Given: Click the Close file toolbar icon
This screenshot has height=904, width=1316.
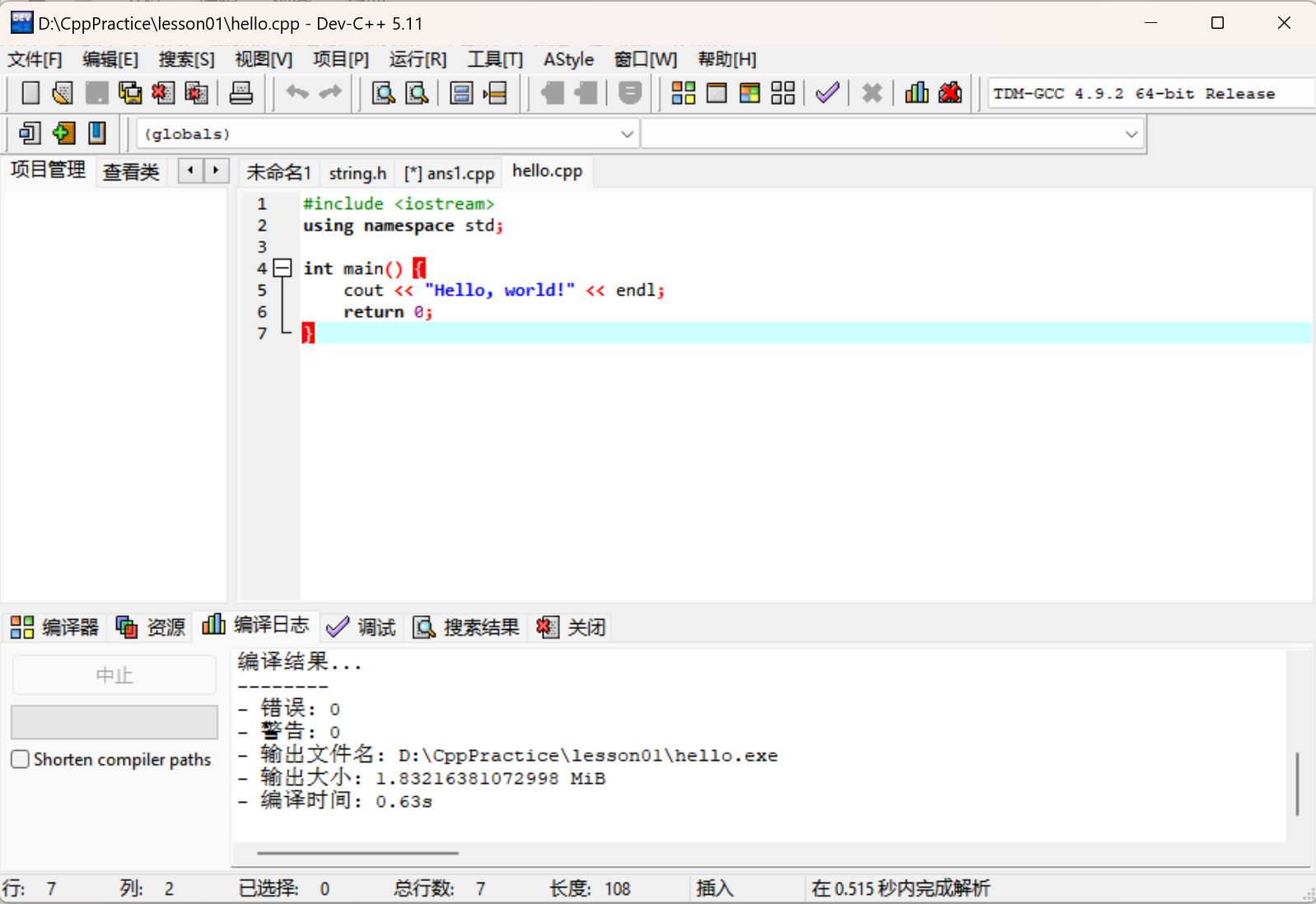Looking at the screenshot, I should click(x=163, y=93).
